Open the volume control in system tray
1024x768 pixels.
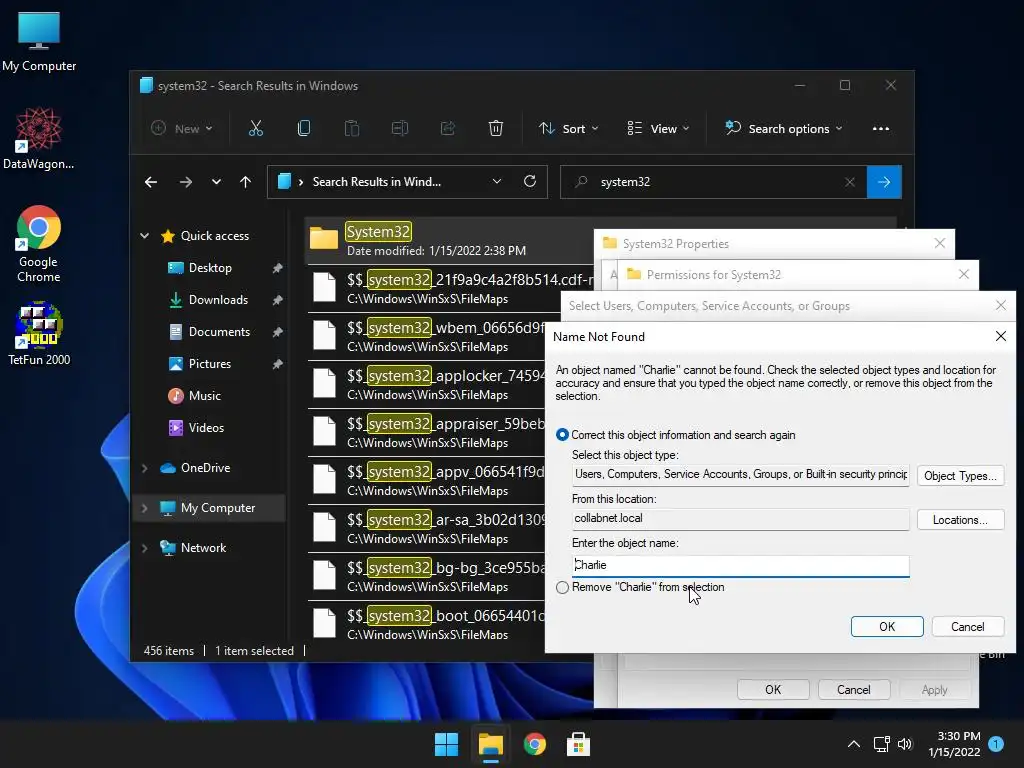[x=904, y=744]
